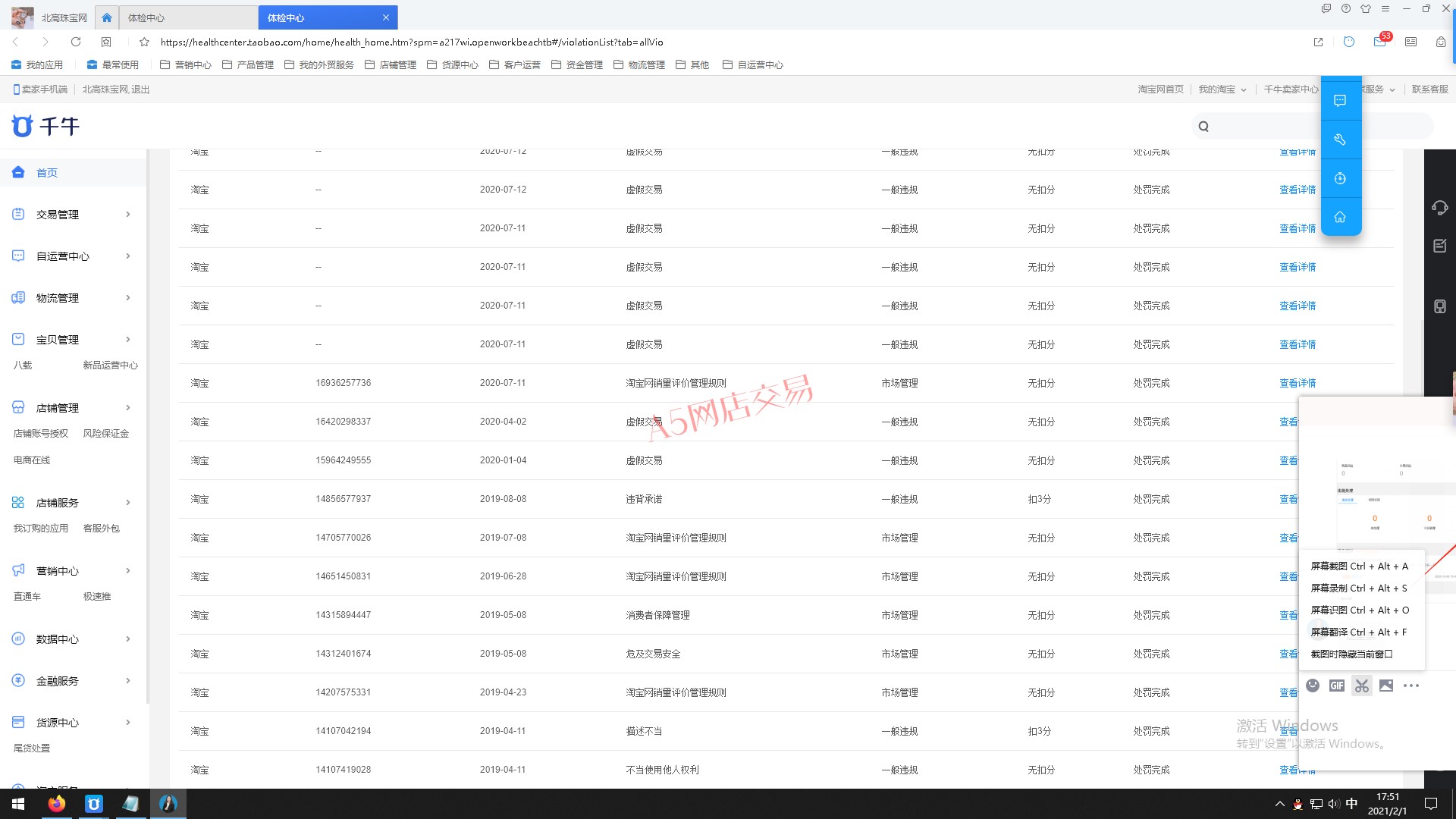Open more options three-dots icon
Viewport: 1456px width, 819px height.
click(1410, 686)
